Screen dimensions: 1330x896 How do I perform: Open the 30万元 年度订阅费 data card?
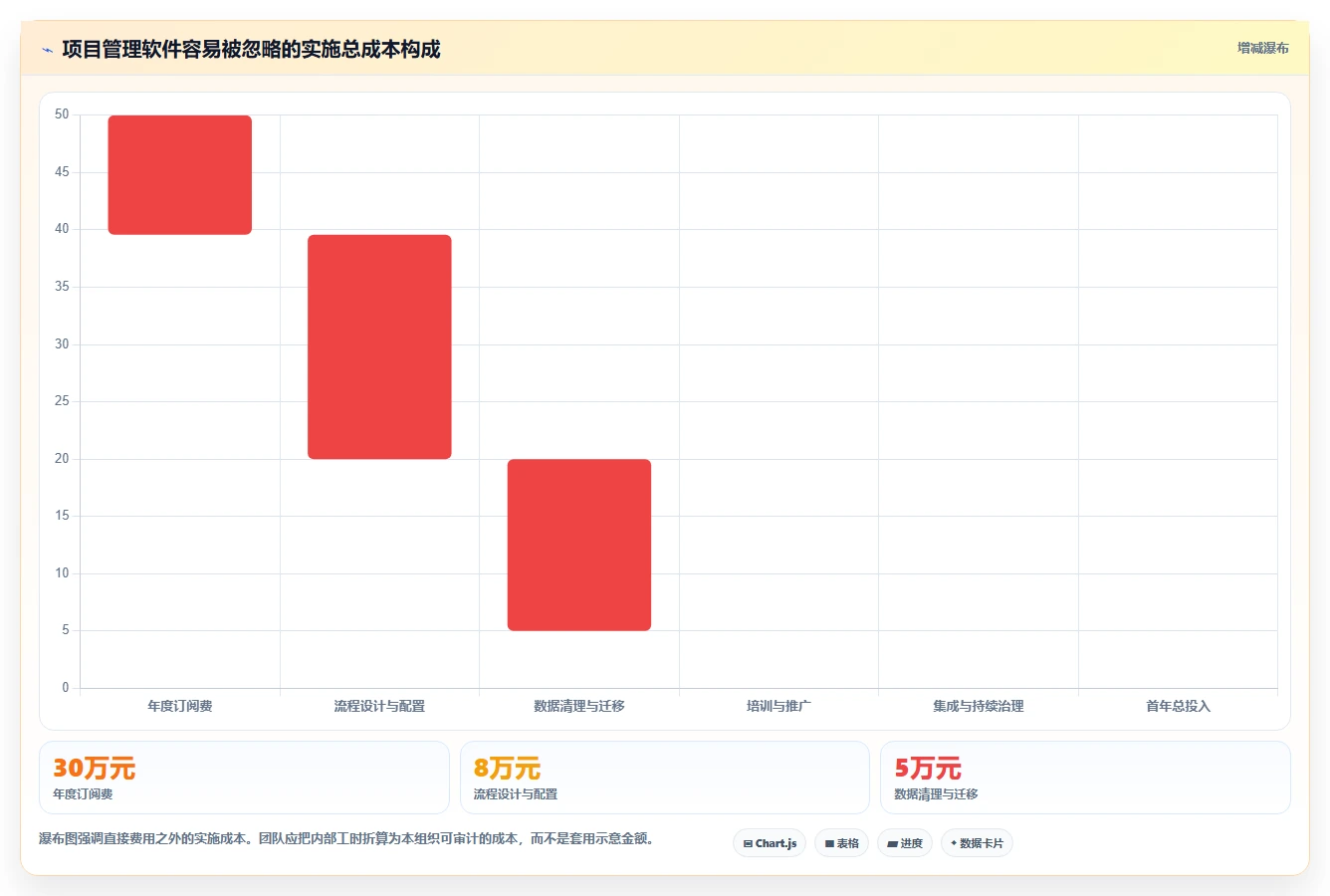[x=244, y=778]
